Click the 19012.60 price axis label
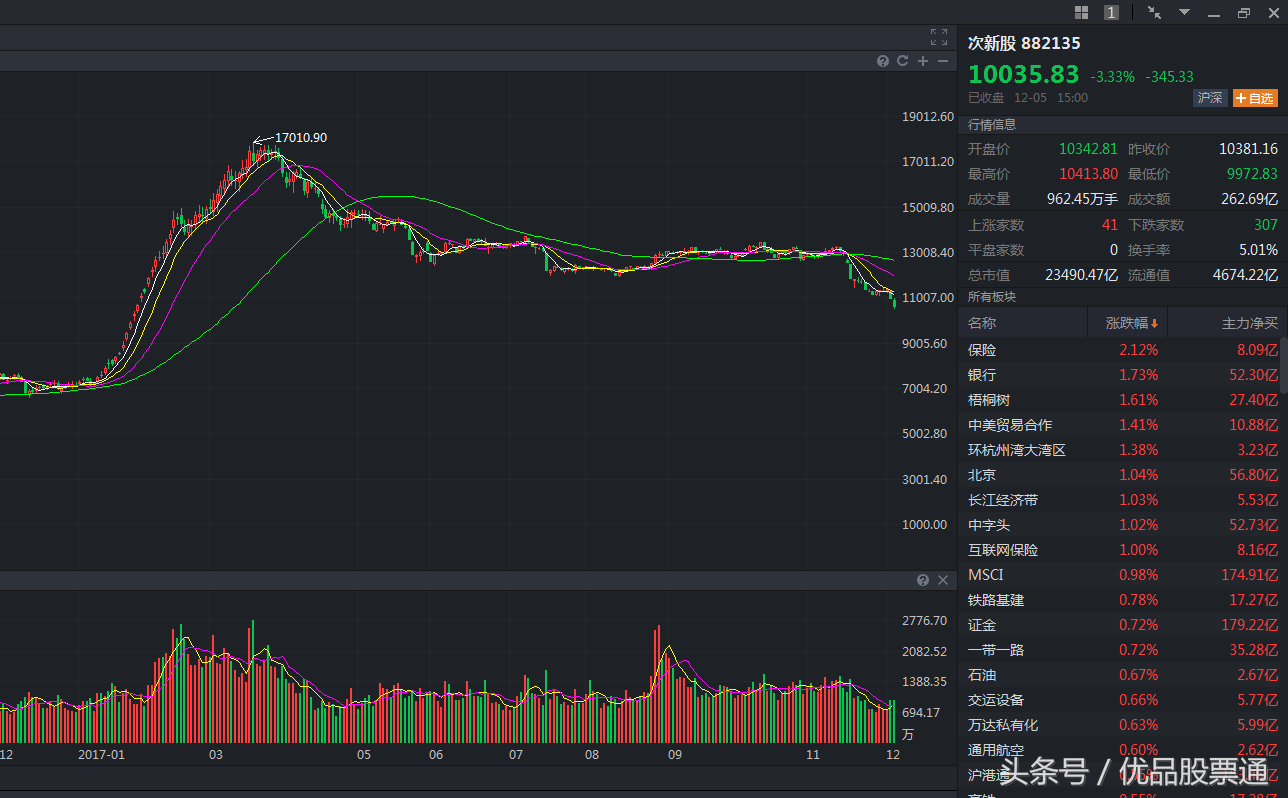Screen dimensions: 1288x798 pos(928,116)
